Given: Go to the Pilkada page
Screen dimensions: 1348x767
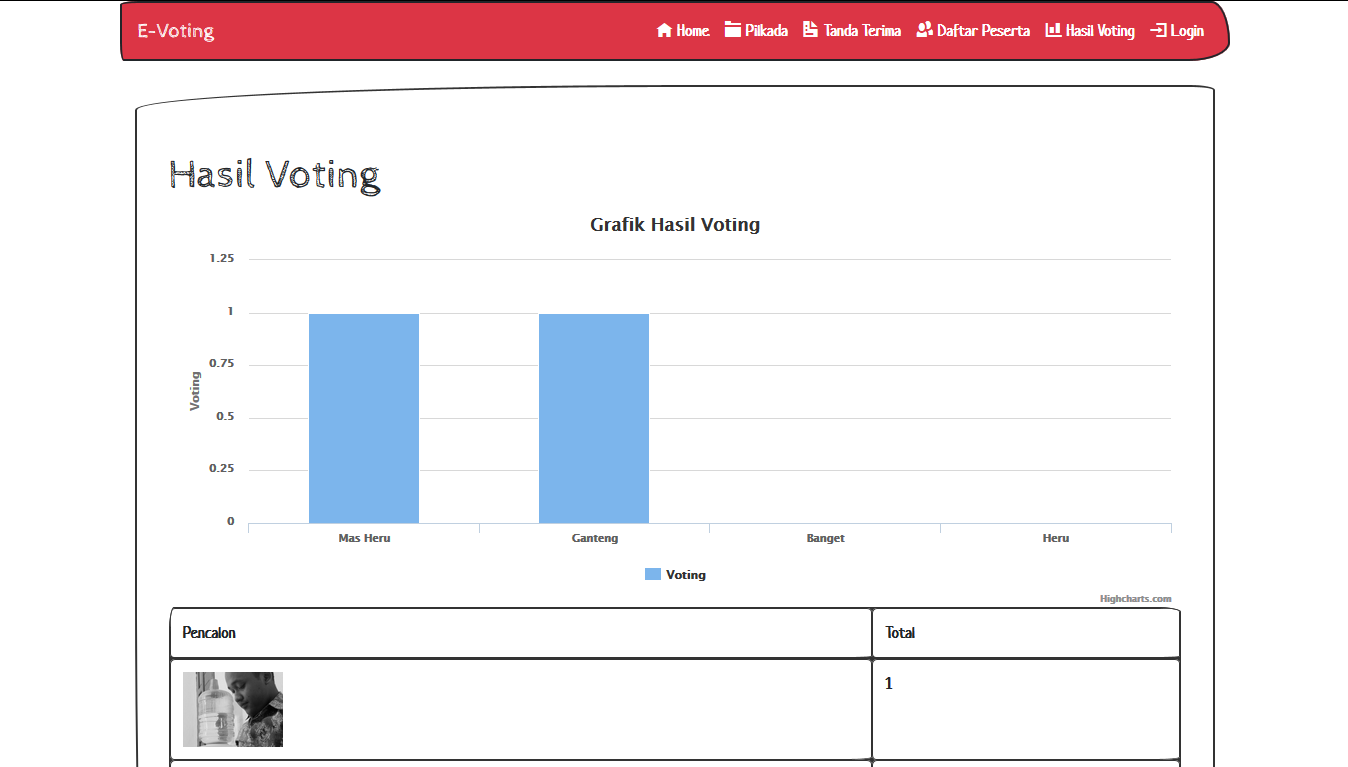Looking at the screenshot, I should pyautogui.click(x=766, y=31).
